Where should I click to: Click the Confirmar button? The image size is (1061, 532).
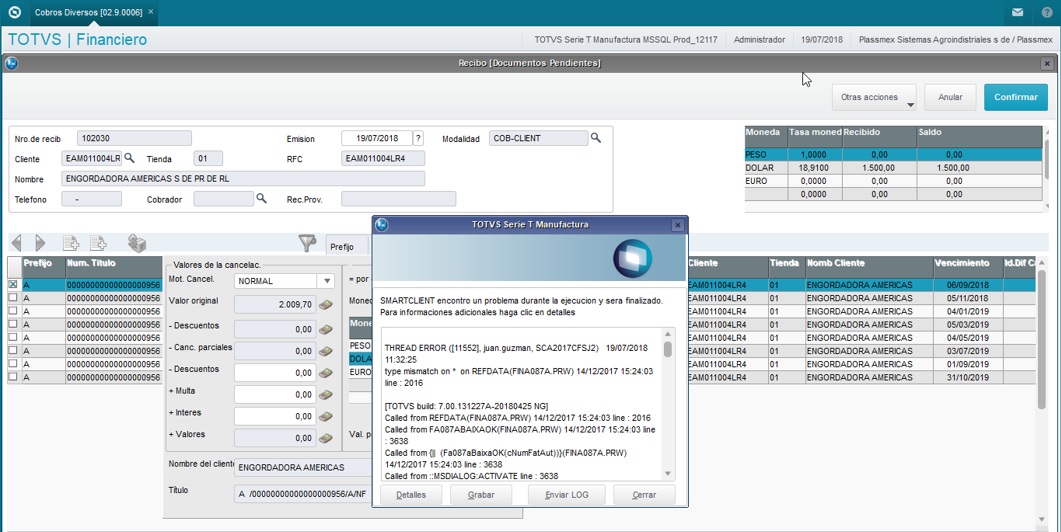coord(1016,97)
